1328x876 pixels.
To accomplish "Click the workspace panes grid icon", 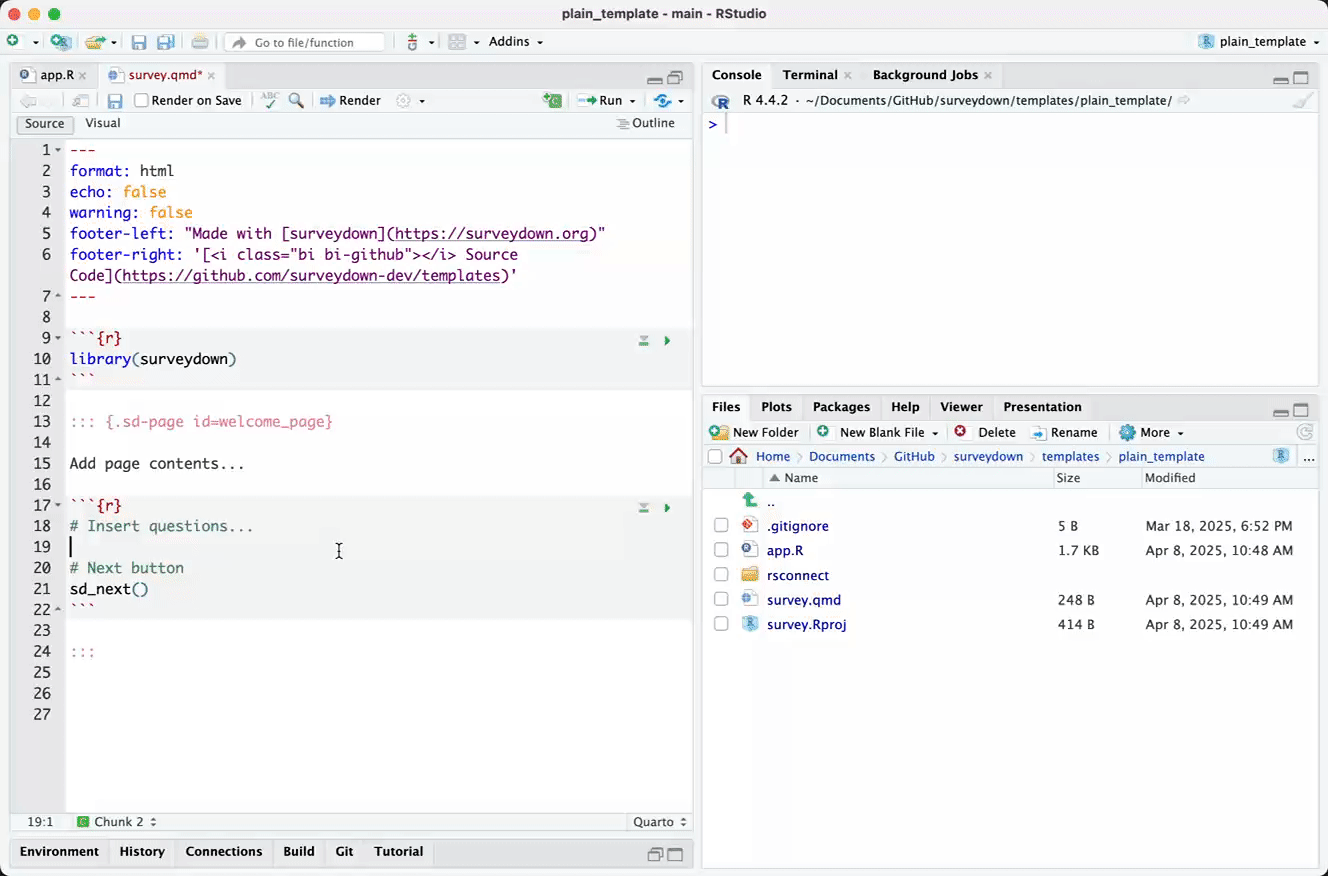I will 457,42.
